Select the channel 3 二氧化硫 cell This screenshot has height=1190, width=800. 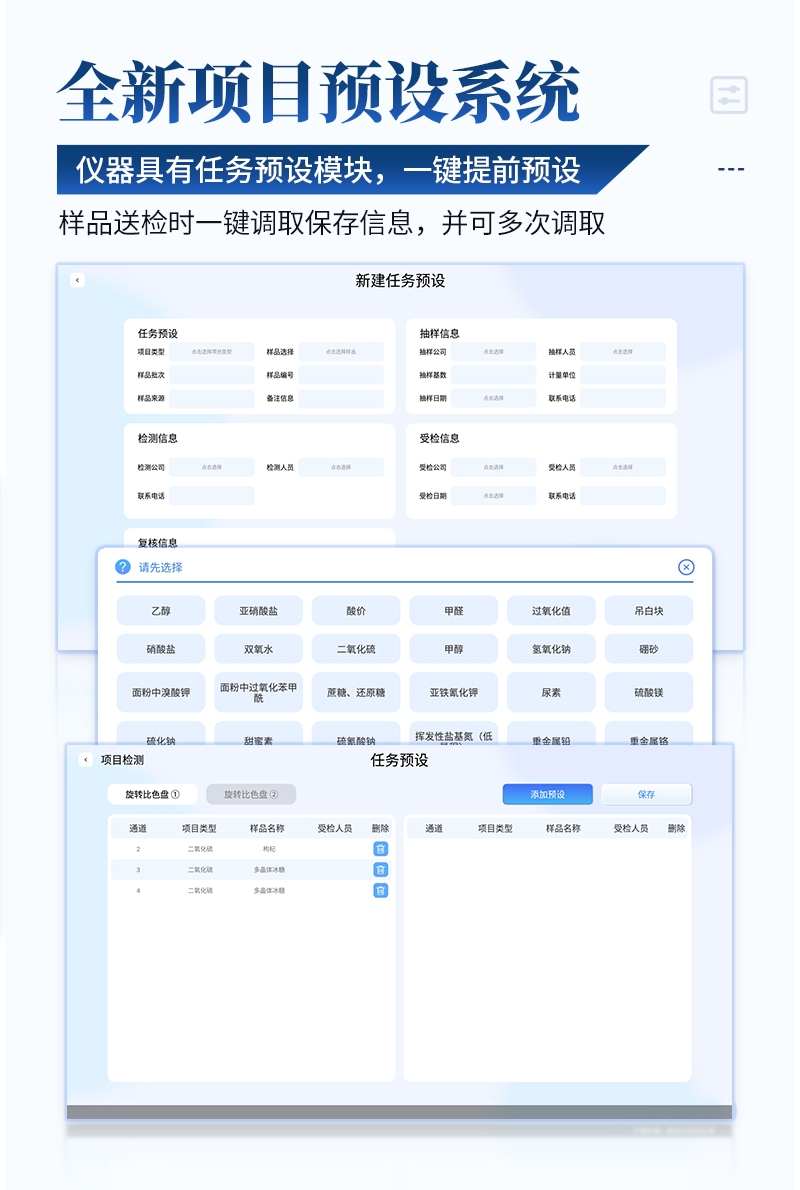coord(200,870)
